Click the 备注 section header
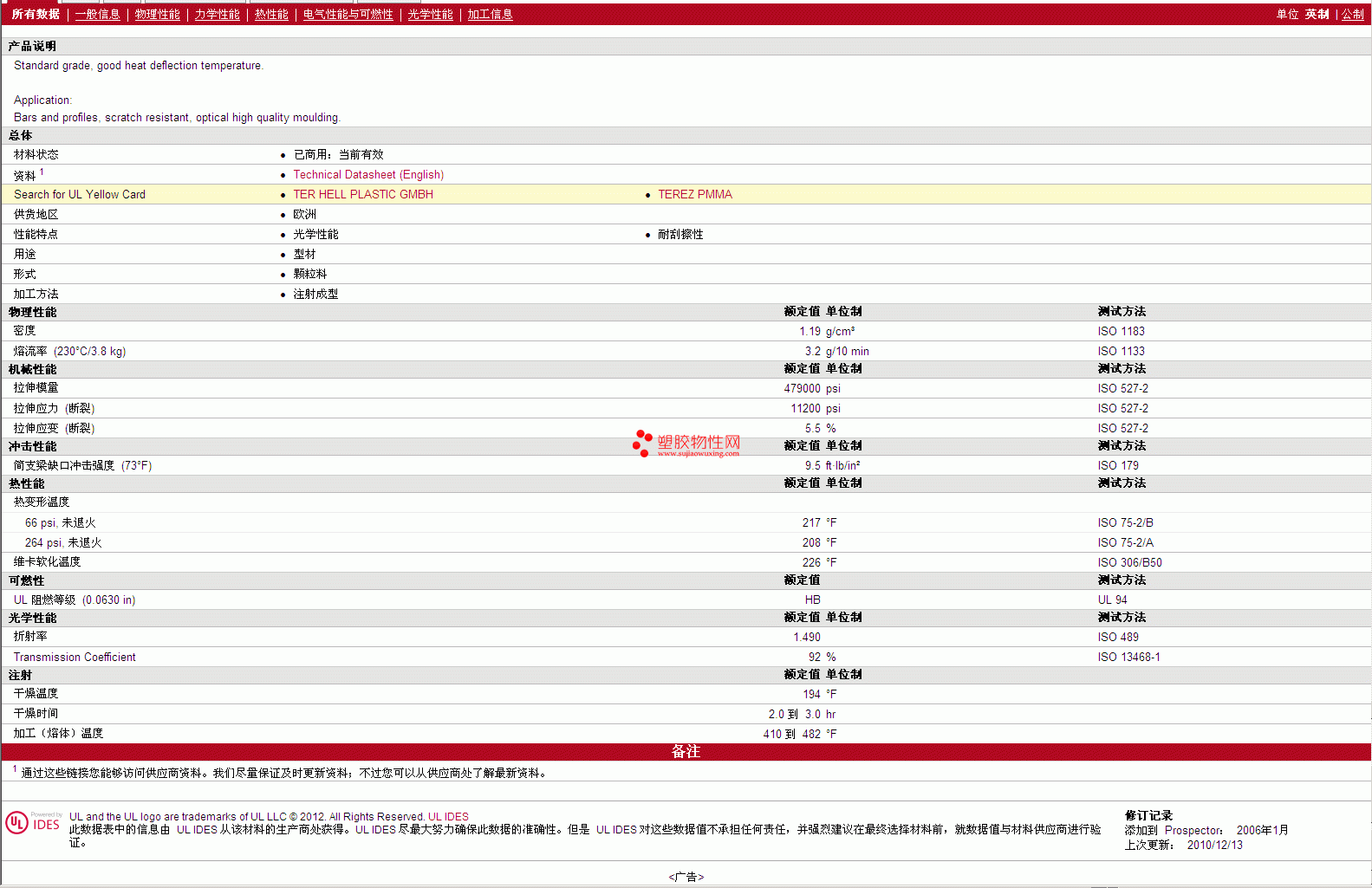Image resolution: width=1372 pixels, height=888 pixels. [686, 751]
